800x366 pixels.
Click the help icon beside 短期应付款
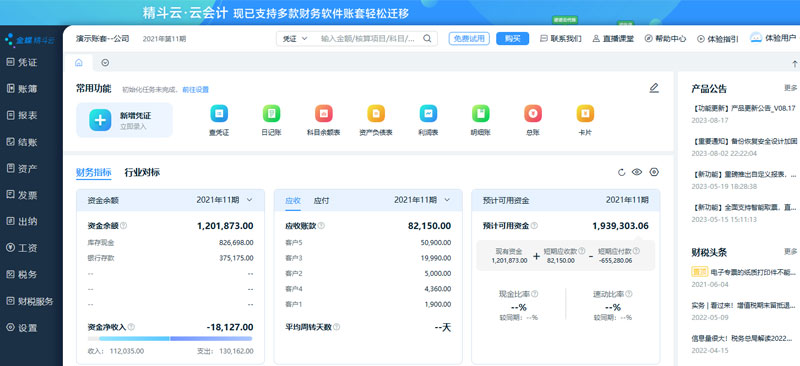tap(636, 251)
